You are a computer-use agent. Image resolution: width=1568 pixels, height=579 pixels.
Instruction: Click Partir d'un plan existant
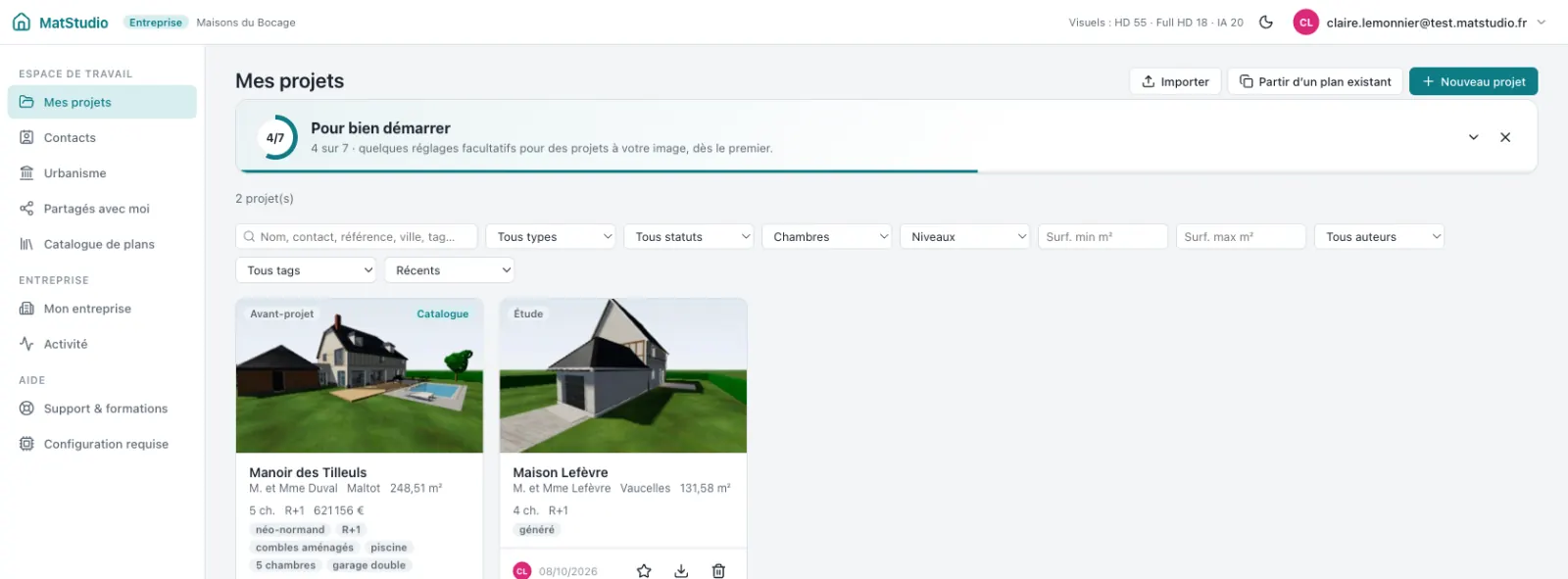coord(1315,81)
